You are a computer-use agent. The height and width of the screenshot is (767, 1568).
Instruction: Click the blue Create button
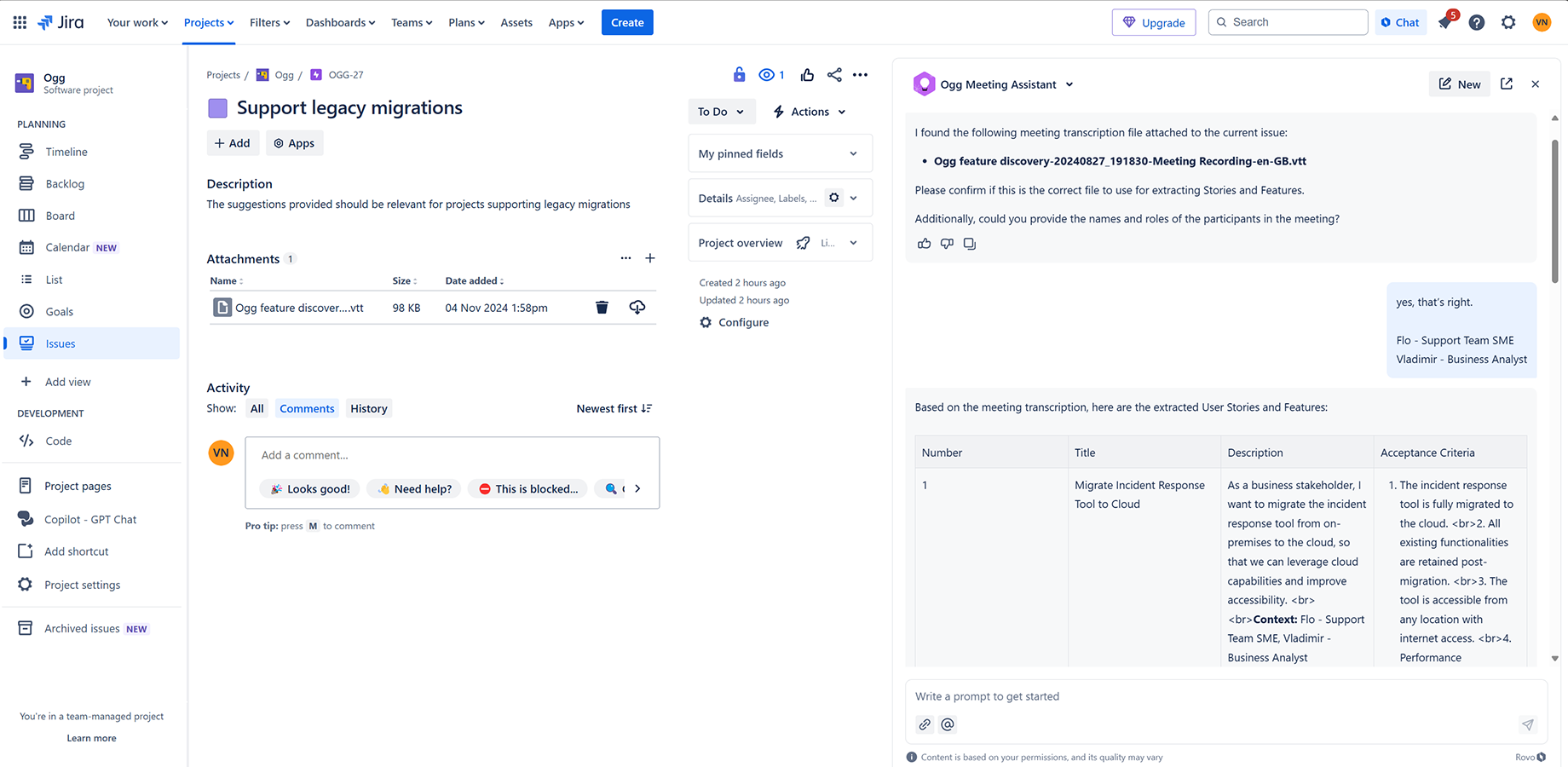(627, 22)
